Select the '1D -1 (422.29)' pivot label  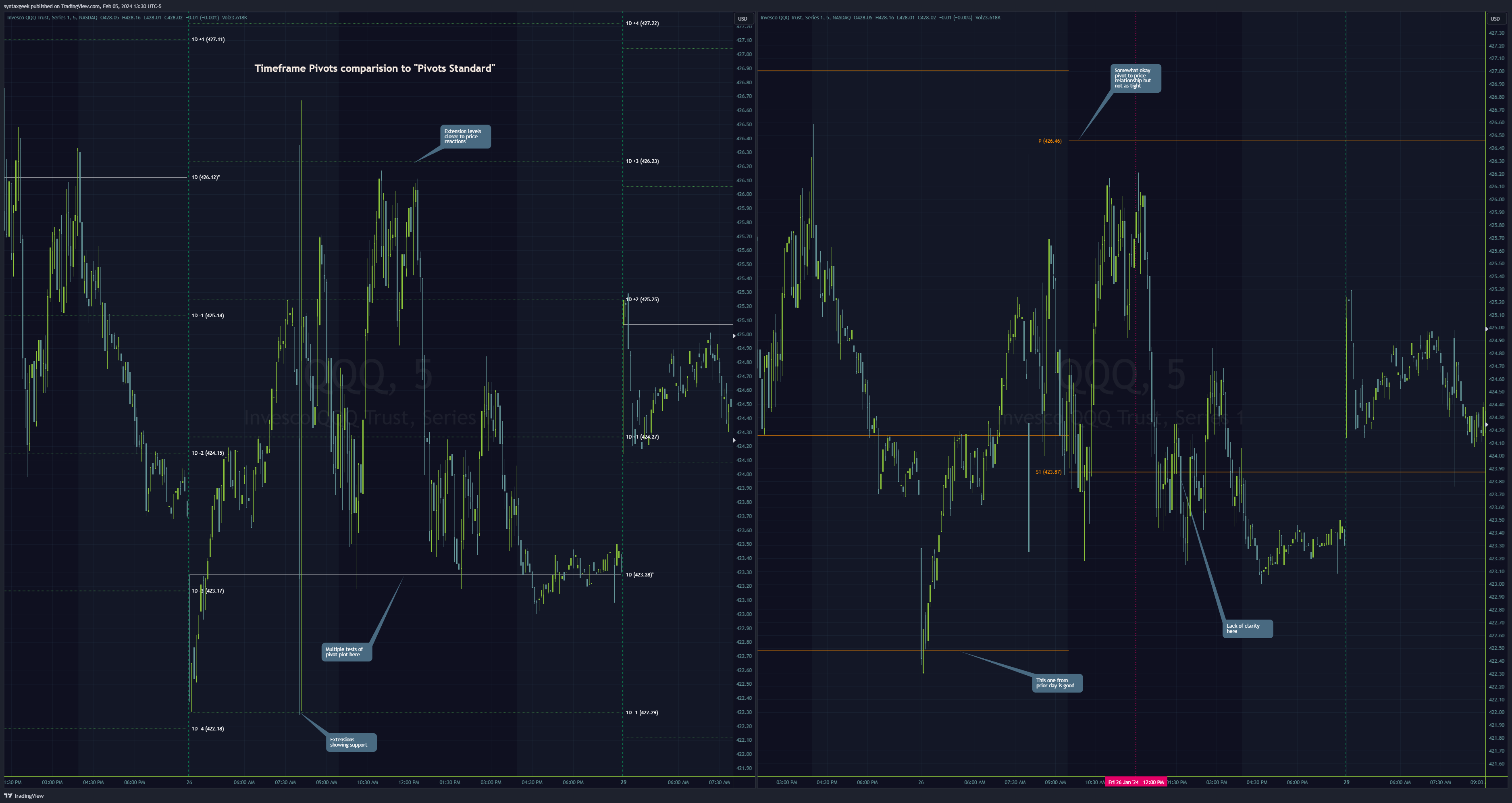coord(642,713)
